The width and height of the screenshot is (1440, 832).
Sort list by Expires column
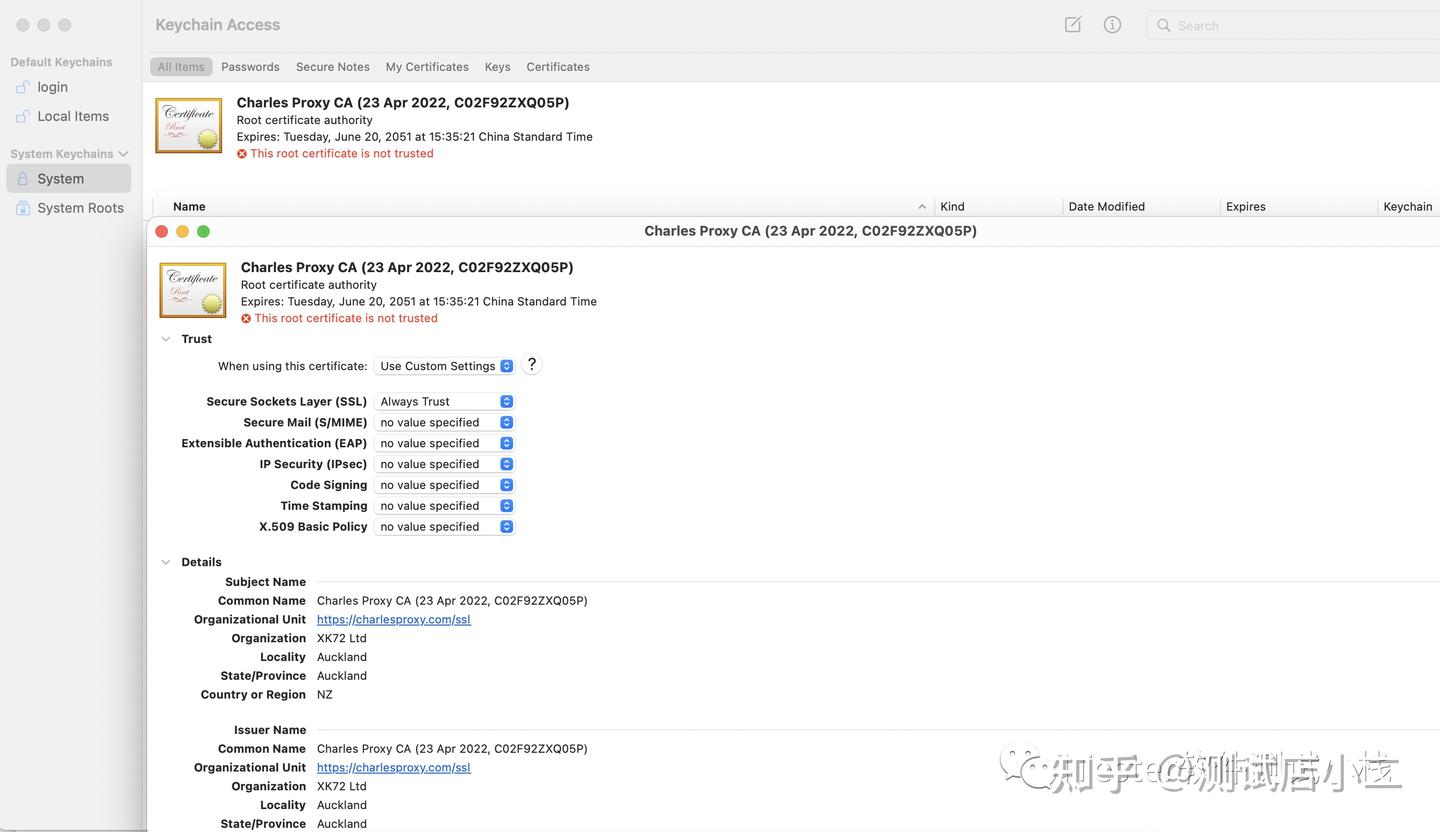click(1300, 207)
